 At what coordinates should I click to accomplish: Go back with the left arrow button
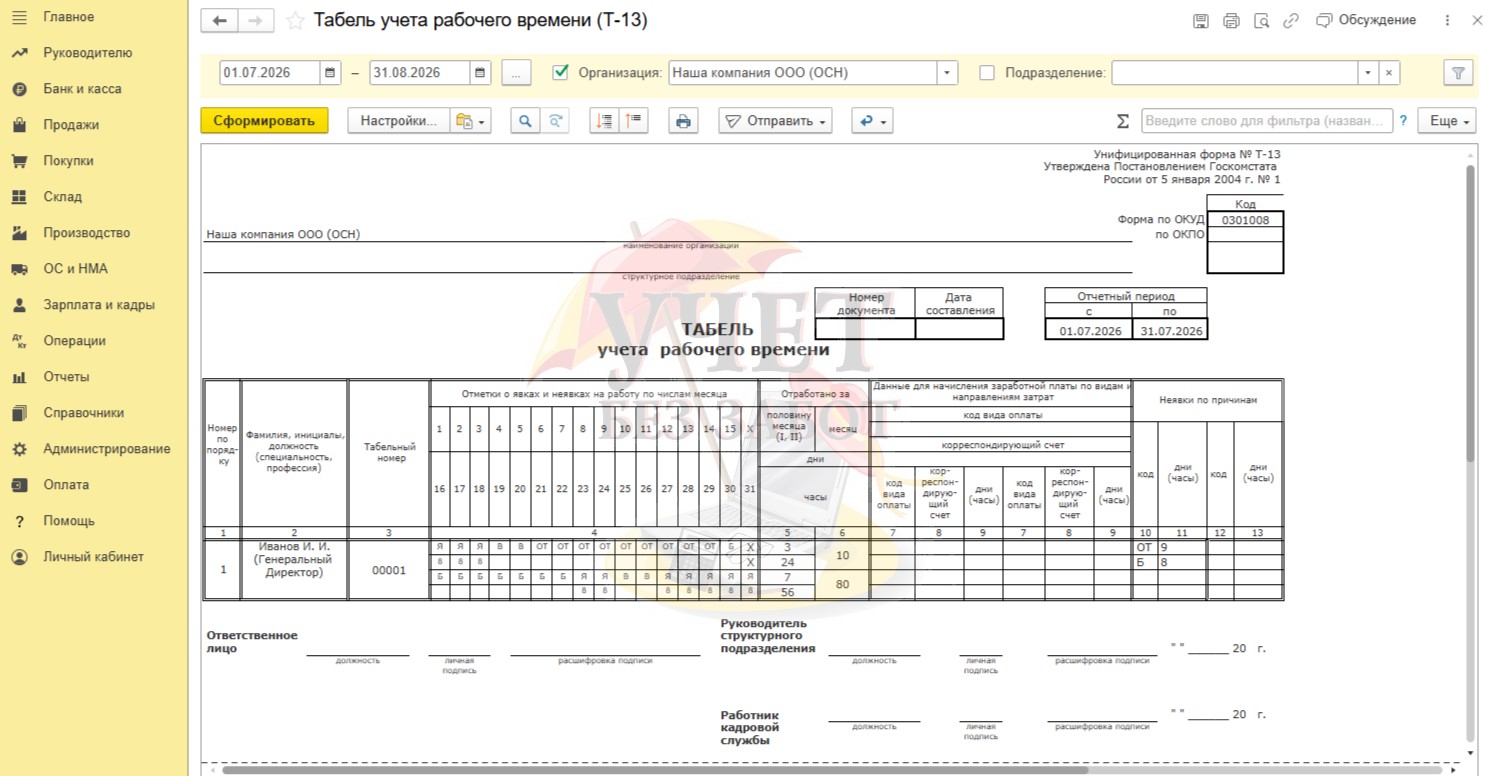(x=220, y=21)
